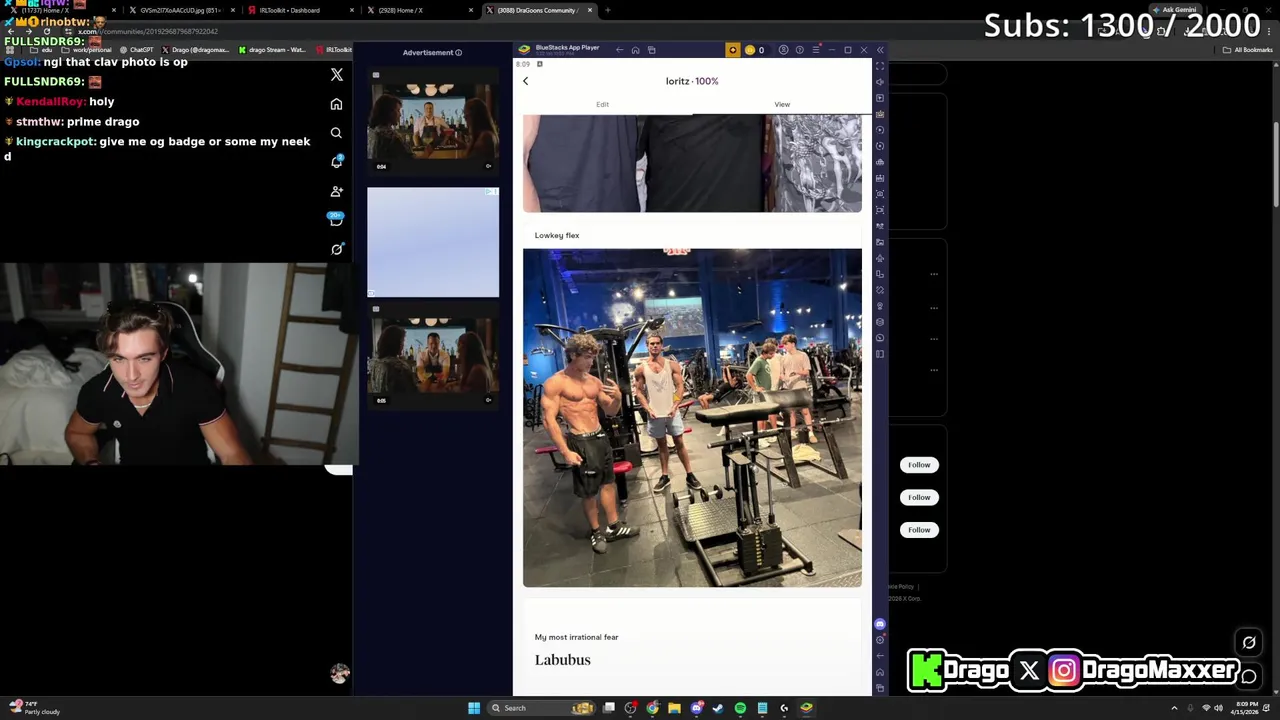The width and height of the screenshot is (1280, 720).
Task: Open the BlueStacks hamburger menu
Action: (x=815, y=50)
